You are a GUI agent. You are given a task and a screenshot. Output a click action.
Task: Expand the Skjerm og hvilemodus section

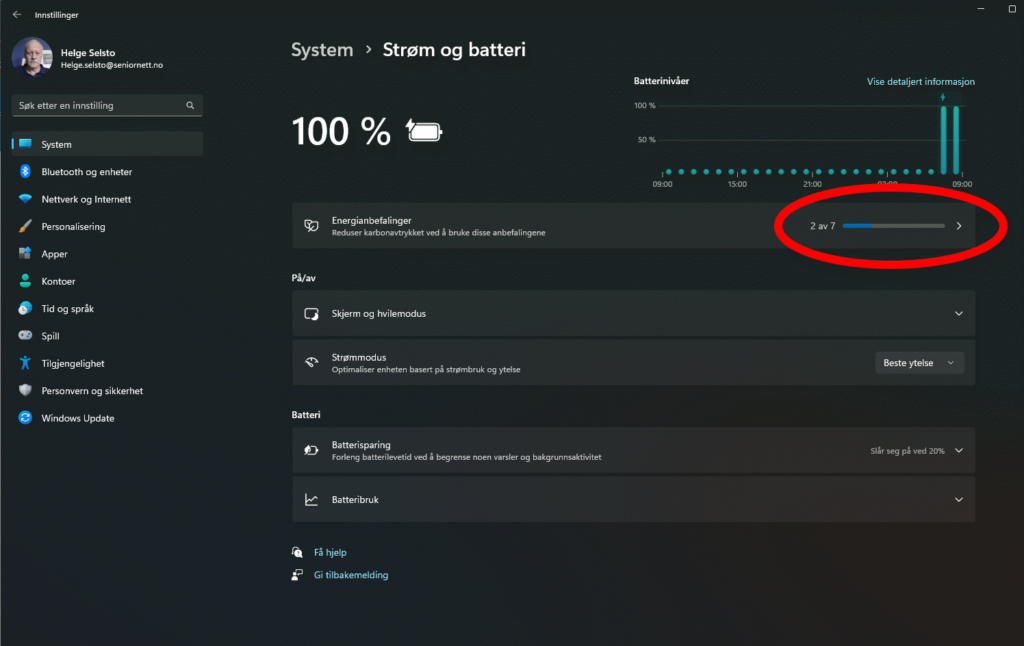tap(958, 314)
